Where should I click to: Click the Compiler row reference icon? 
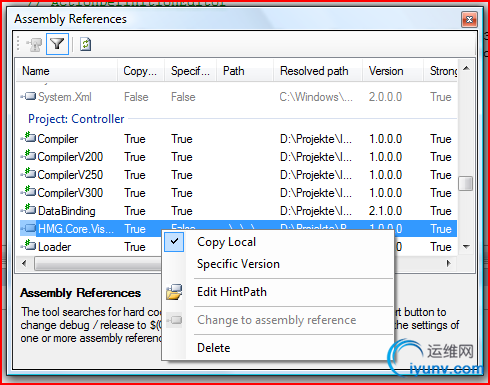29,137
